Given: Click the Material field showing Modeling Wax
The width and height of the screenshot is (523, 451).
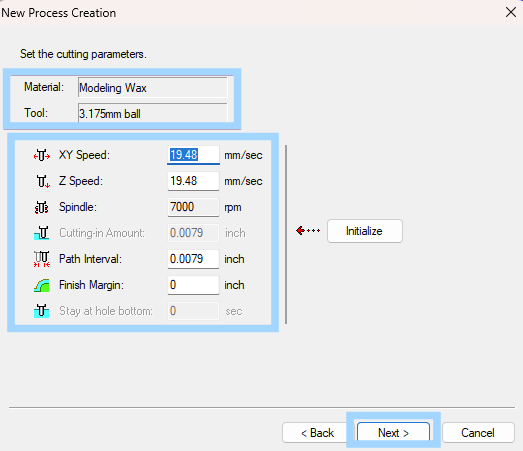Looking at the screenshot, I should coord(153,87).
